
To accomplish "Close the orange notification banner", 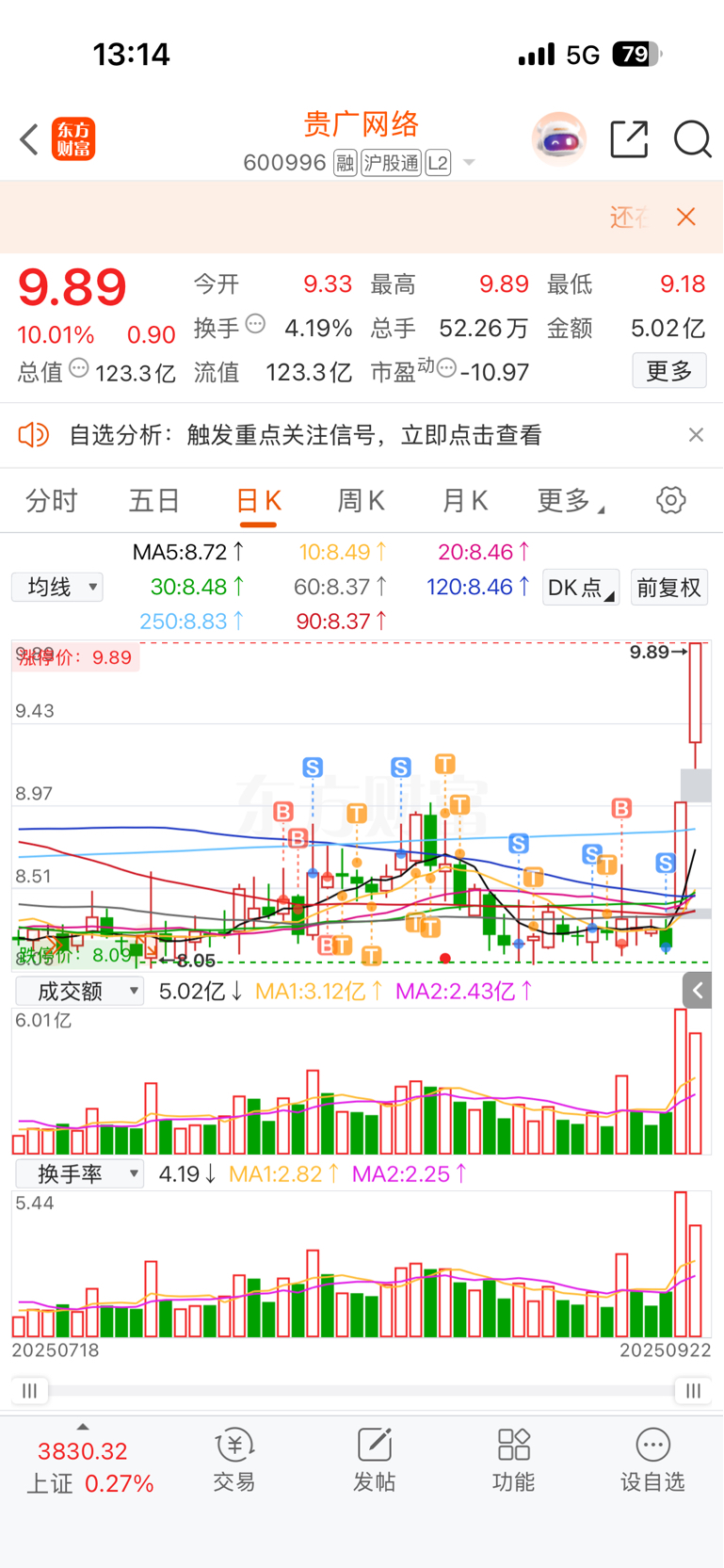I will tap(686, 218).
